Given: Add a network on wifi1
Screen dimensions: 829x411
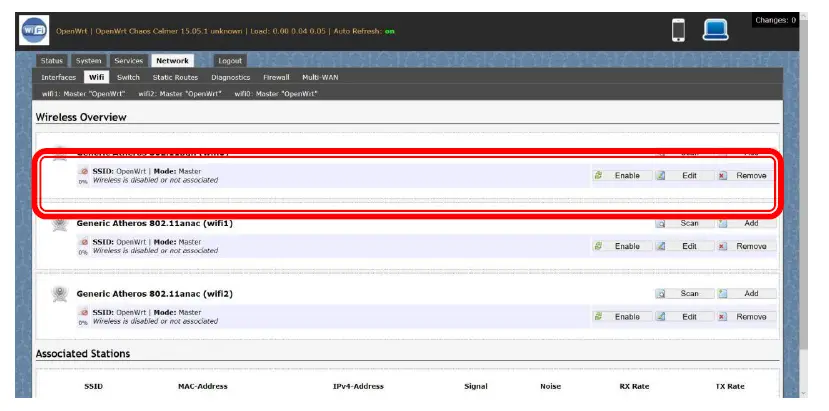Looking at the screenshot, I should pos(746,223).
